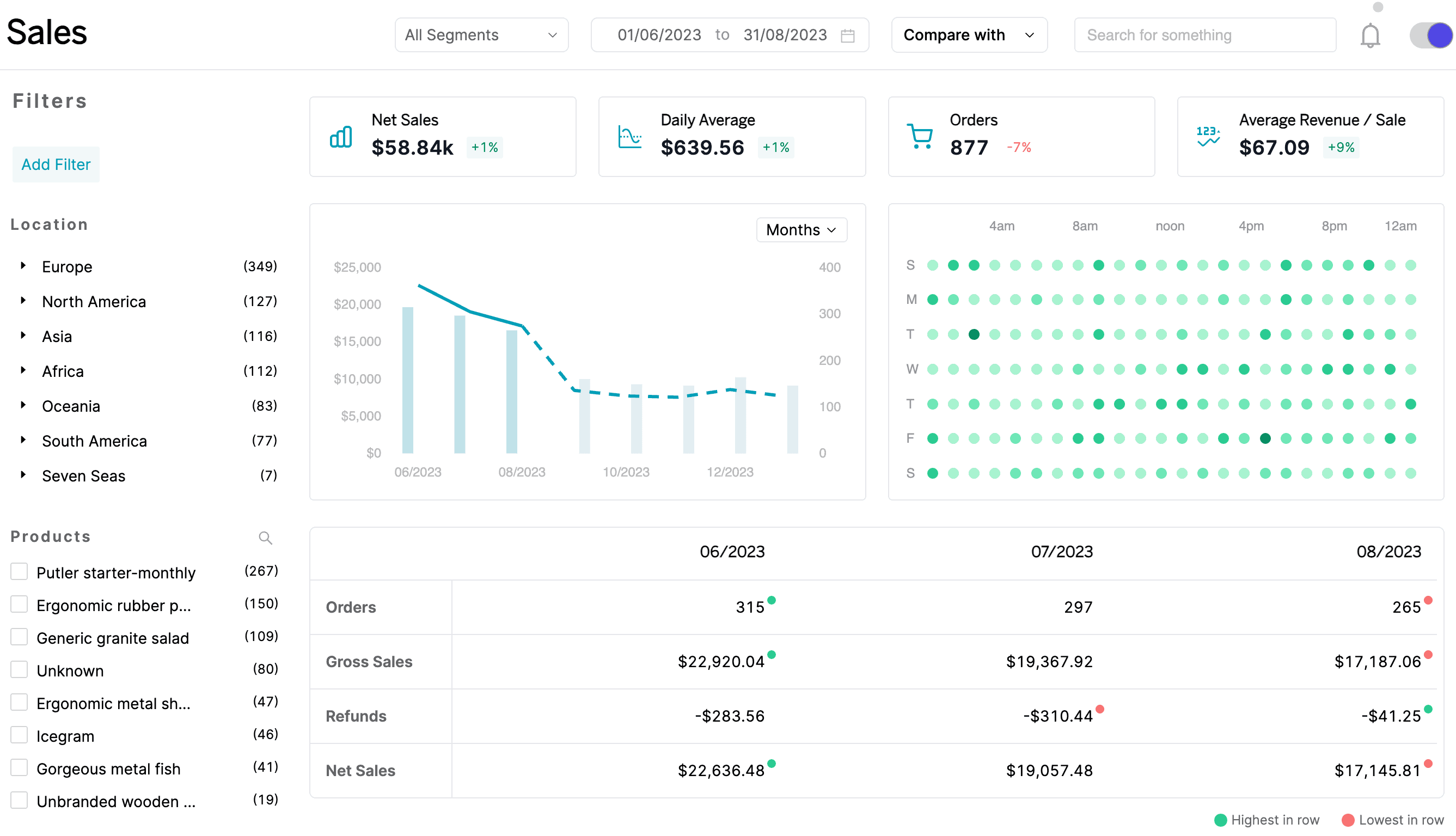The image size is (1456, 836).
Task: Toggle the dark mode switch top right
Action: 1431,35
